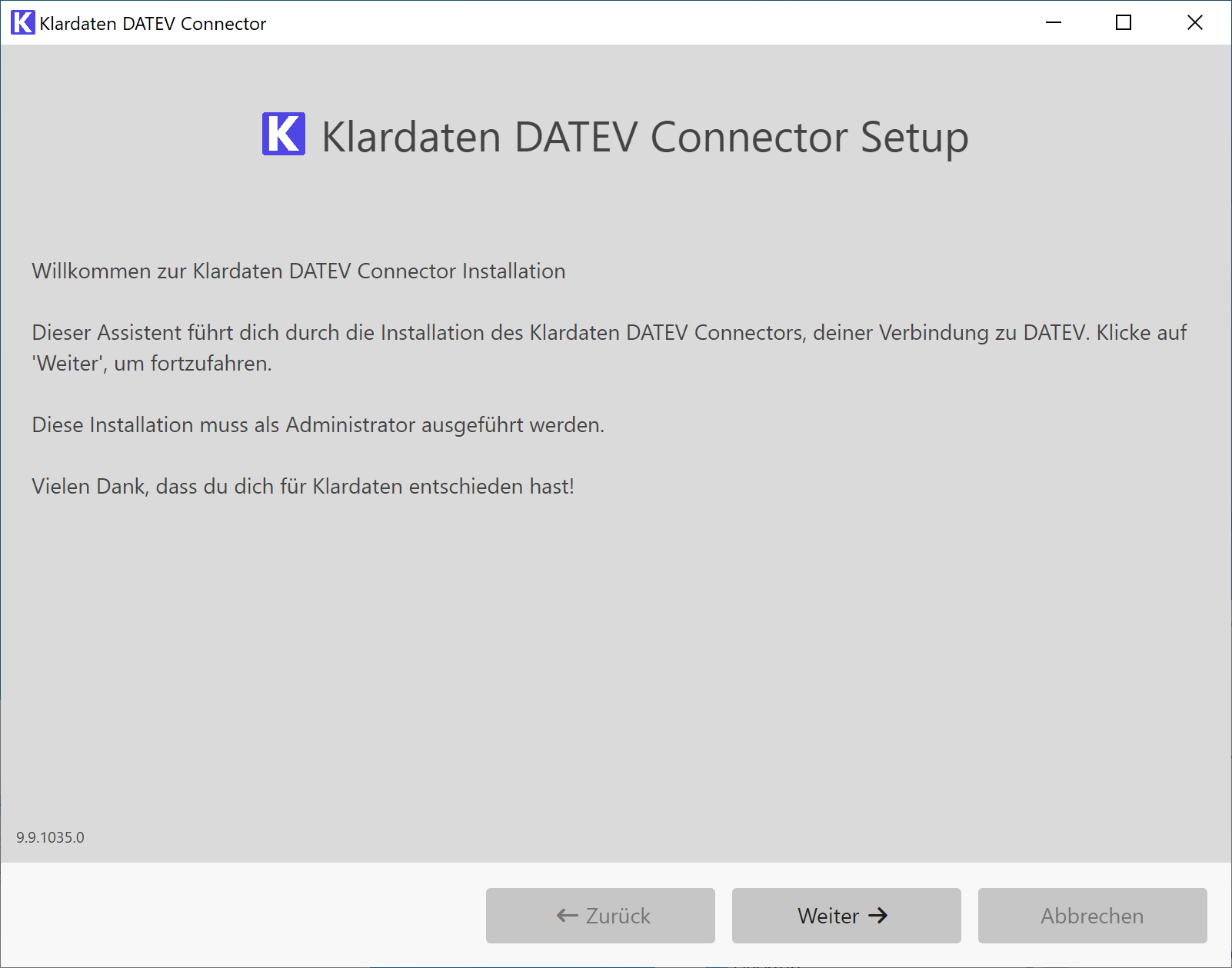This screenshot has height=968, width=1232.
Task: Click the word "Setup" in the heading
Action: 914,138
